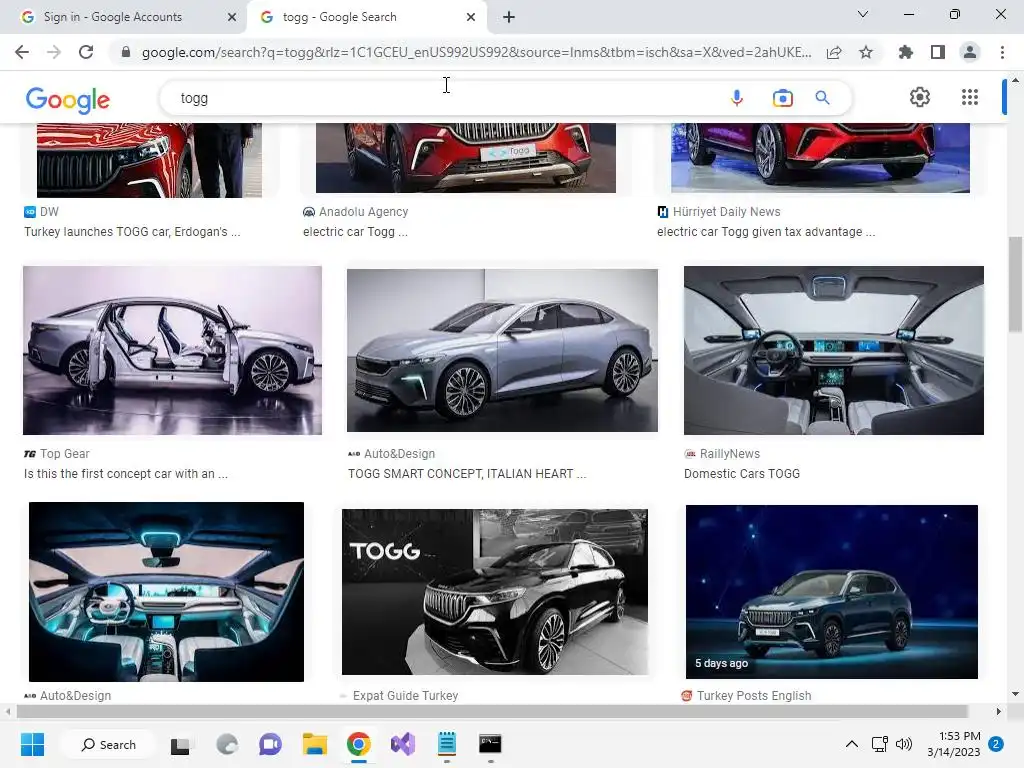This screenshot has height=768, width=1024.
Task: Open 'Turkey launches TOGG car, Erdogan's ...' link
Action: click(132, 232)
